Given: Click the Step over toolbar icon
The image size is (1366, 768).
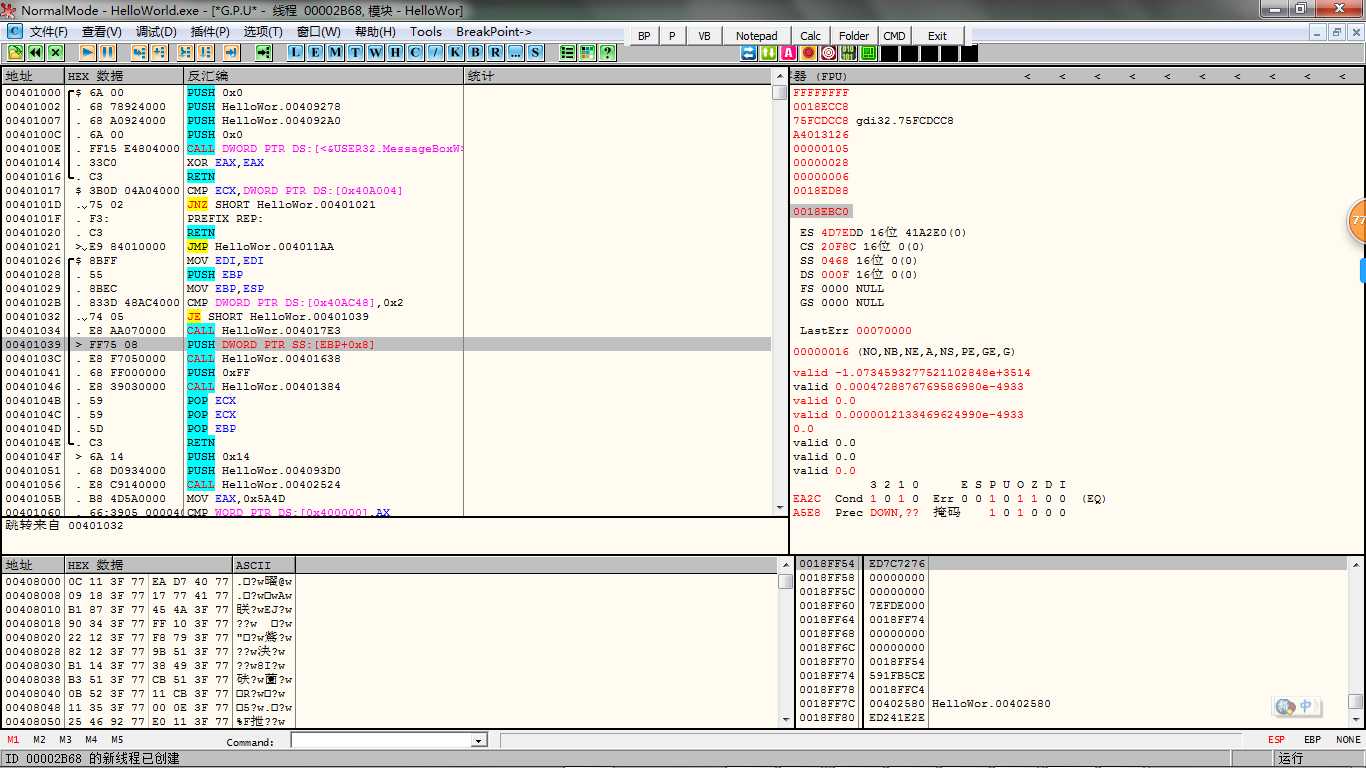Looking at the screenshot, I should [160, 52].
